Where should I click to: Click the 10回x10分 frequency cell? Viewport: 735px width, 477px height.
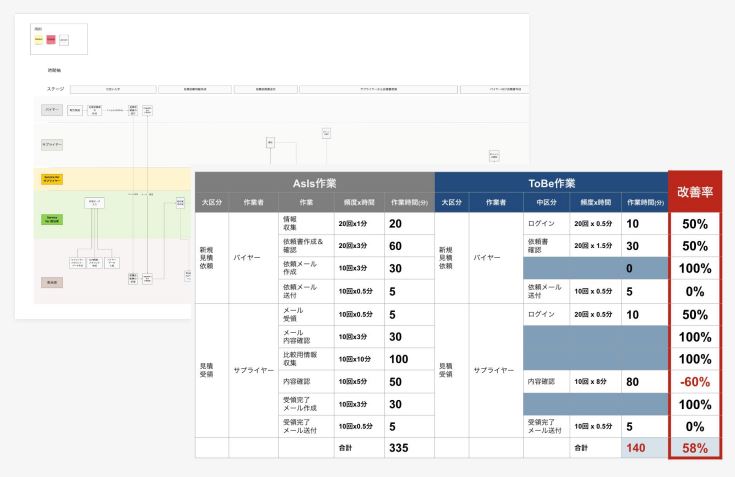pos(359,359)
